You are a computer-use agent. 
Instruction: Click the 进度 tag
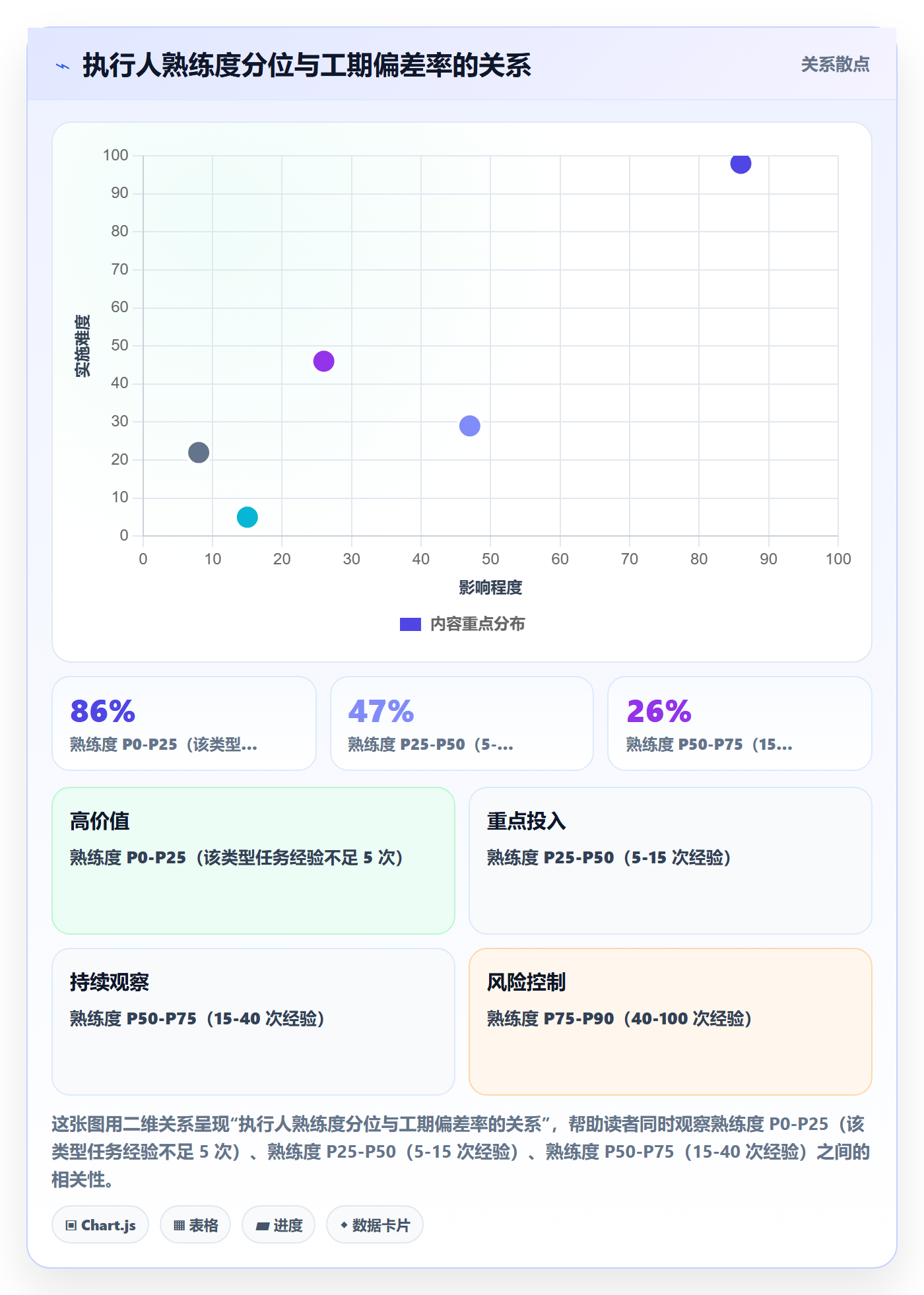click(x=279, y=1225)
